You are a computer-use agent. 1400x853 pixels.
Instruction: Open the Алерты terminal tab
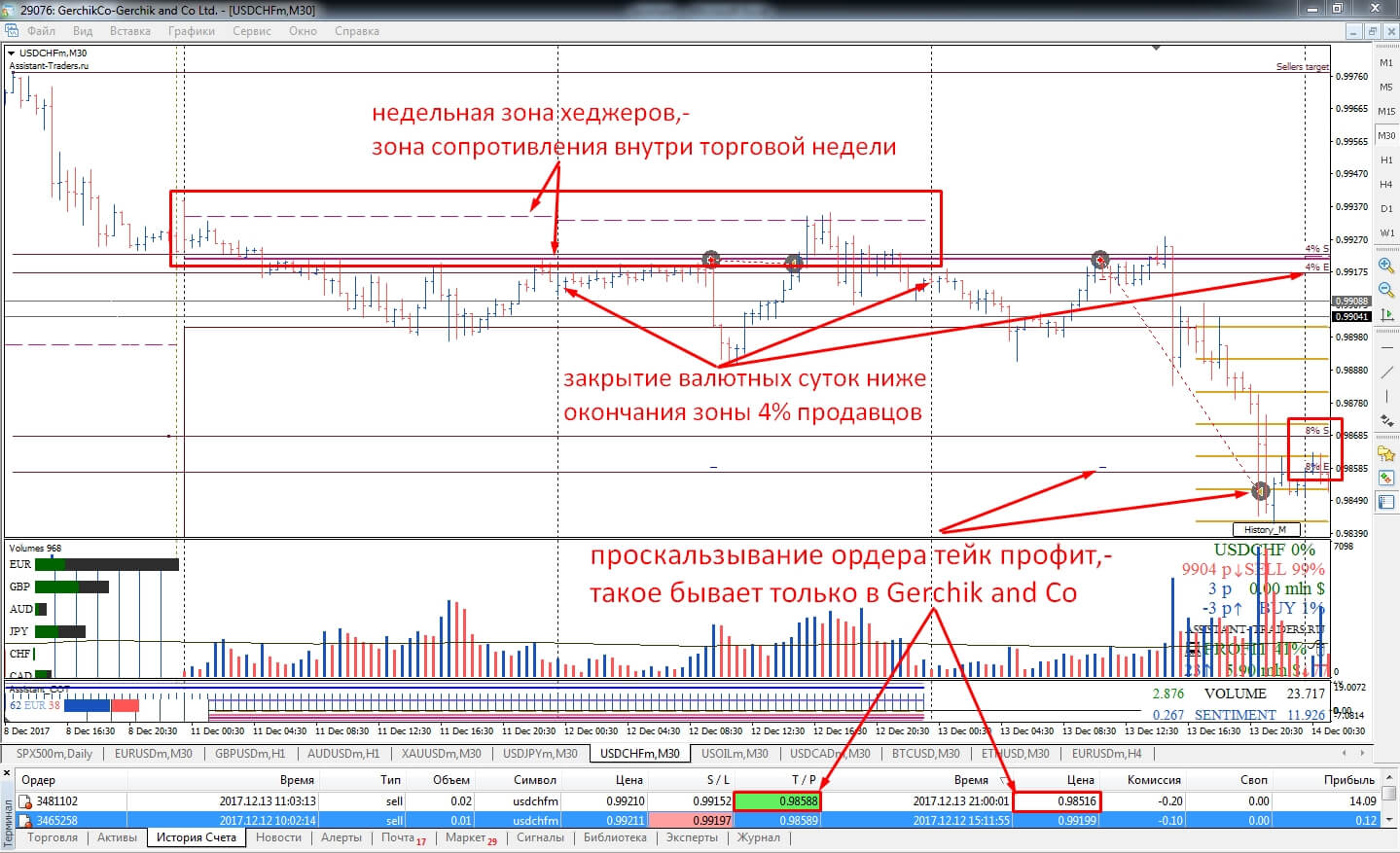(341, 837)
